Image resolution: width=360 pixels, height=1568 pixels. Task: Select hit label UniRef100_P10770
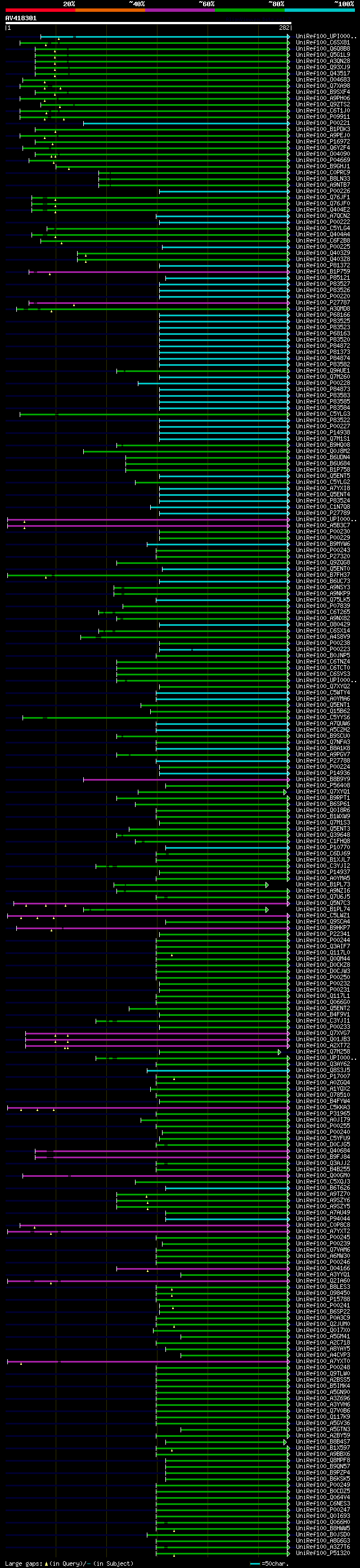pyautogui.click(x=323, y=847)
